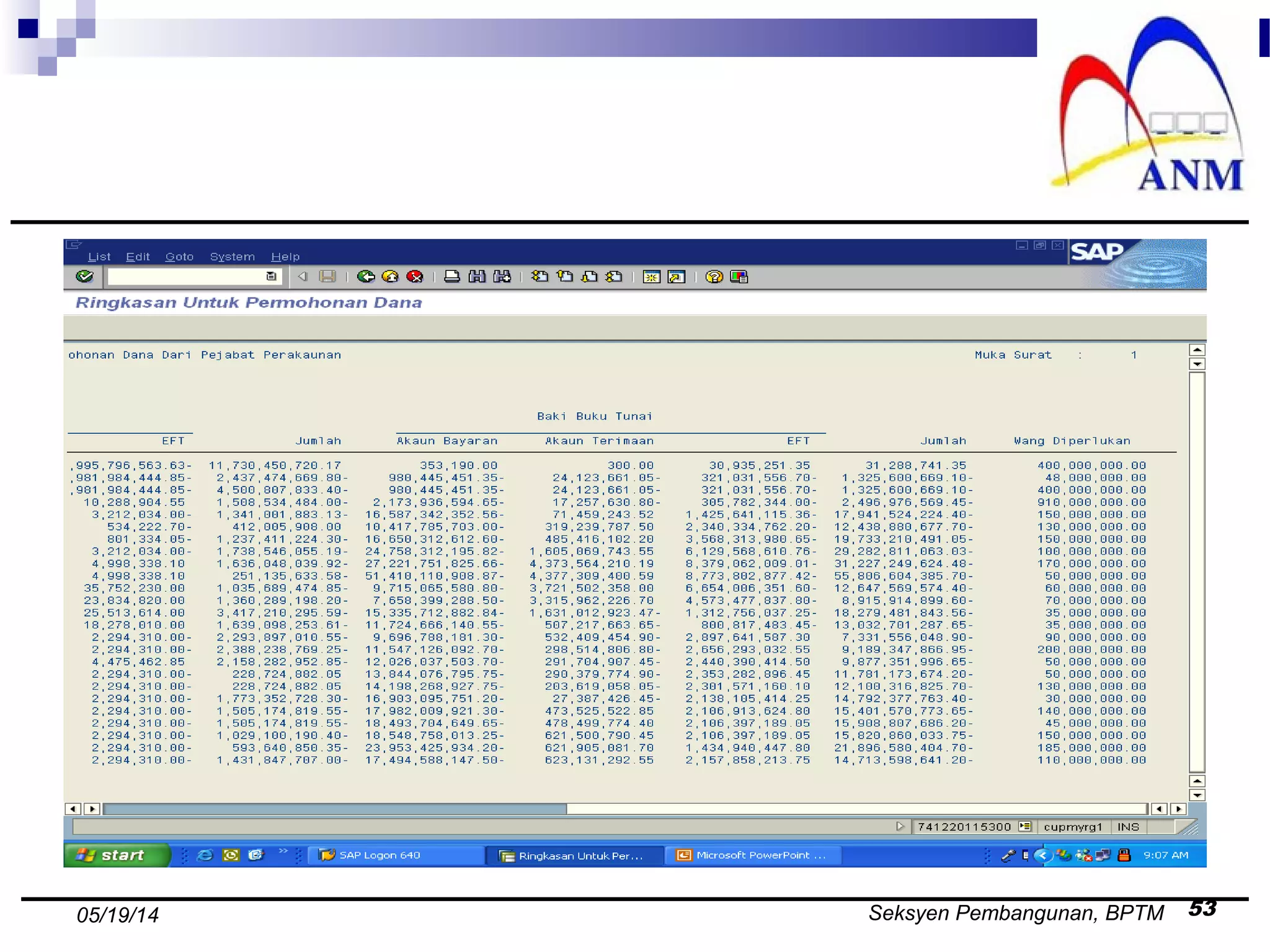Click the First Page icon
The image size is (1270, 952).
coord(540,276)
